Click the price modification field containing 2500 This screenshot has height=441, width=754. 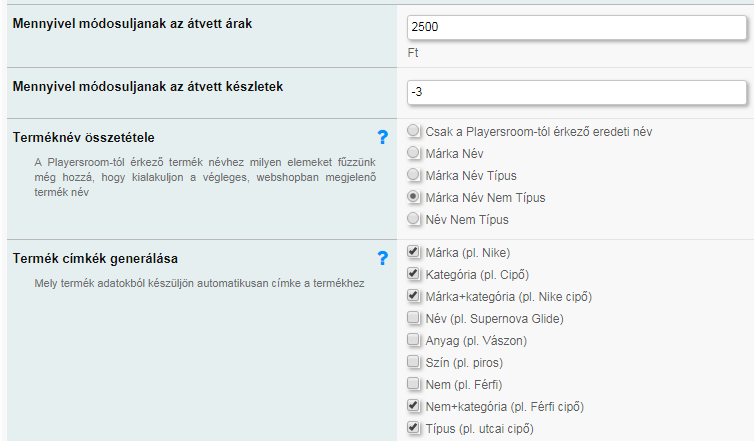tap(577, 28)
